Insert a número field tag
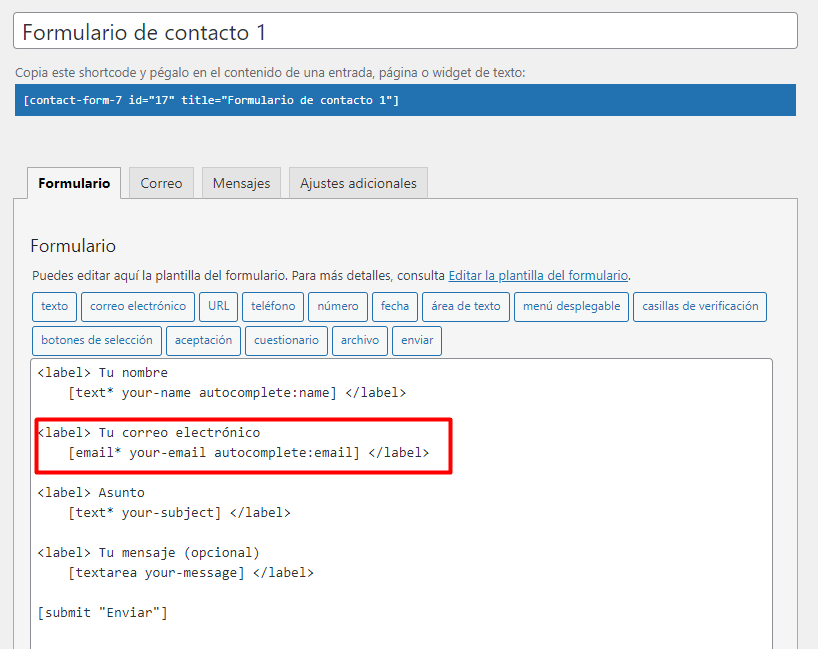This screenshot has width=818, height=649. (338, 306)
